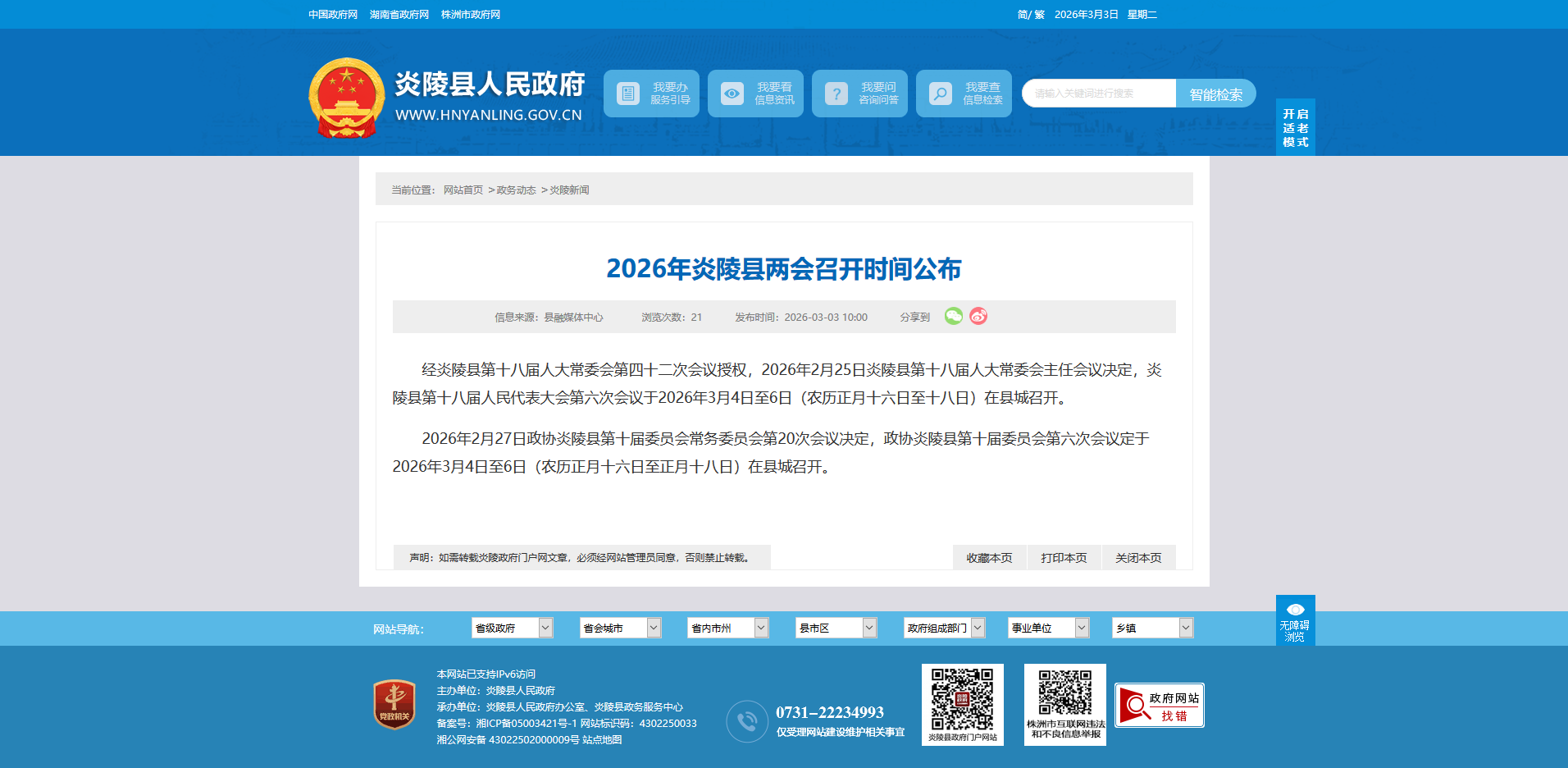Share article via Weibo icon
Screen dimensions: 1568x768
[x=978, y=316]
